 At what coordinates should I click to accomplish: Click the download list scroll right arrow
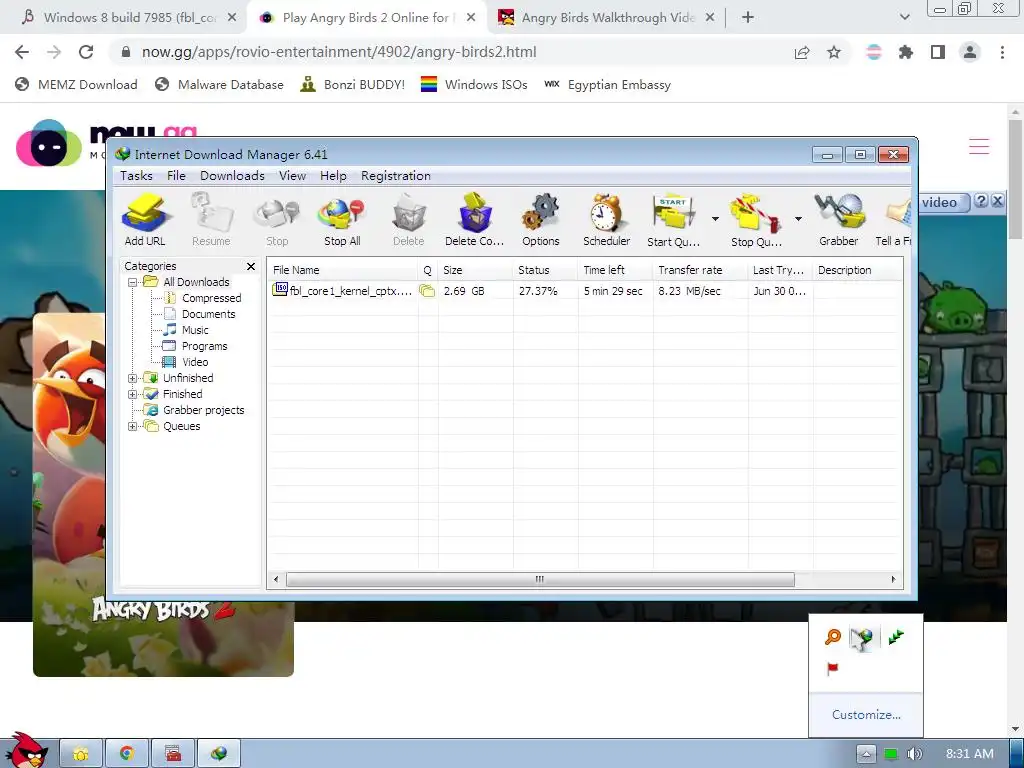click(893, 579)
